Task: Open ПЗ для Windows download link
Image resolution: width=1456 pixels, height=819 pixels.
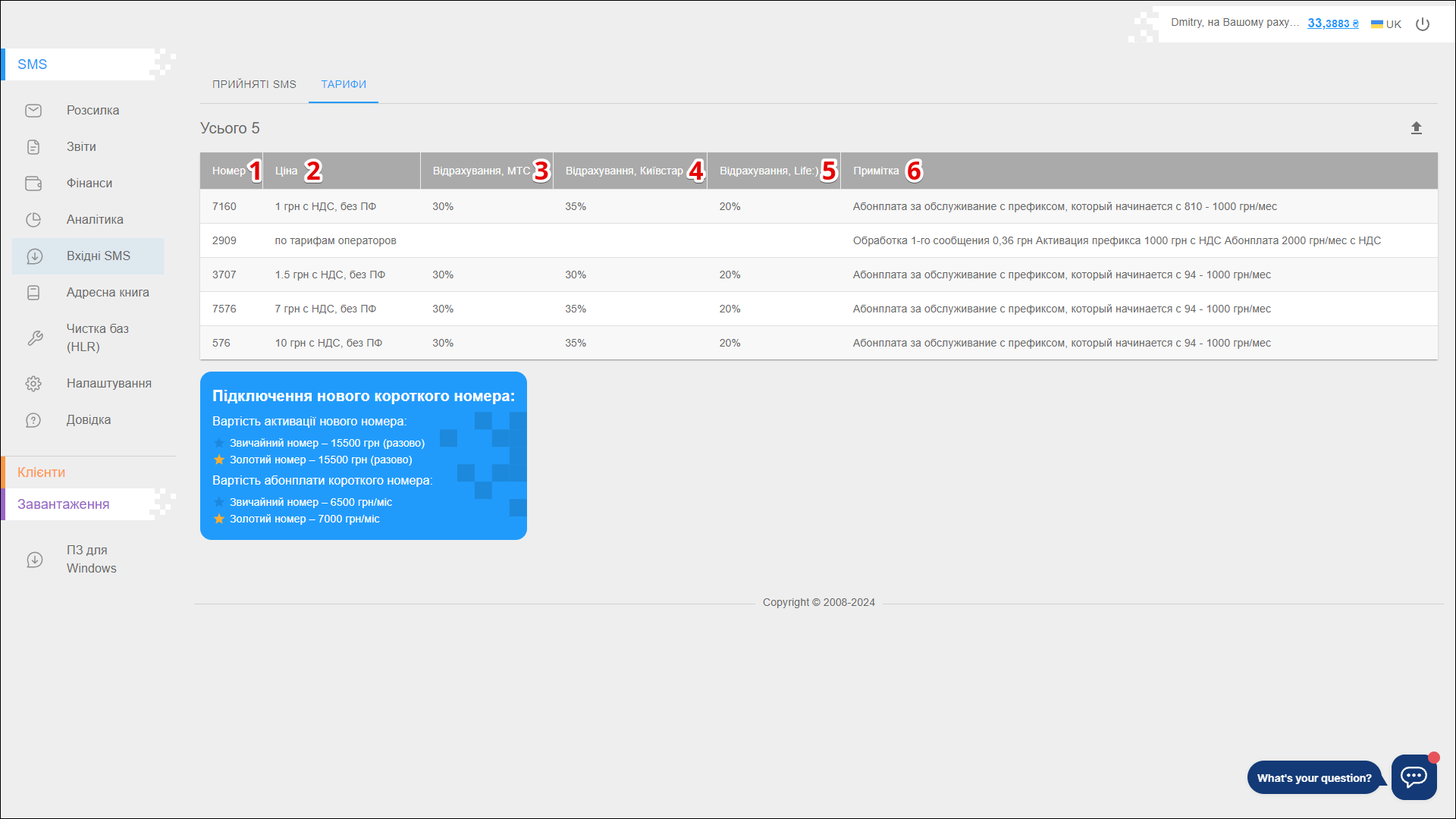Action: coord(91,559)
